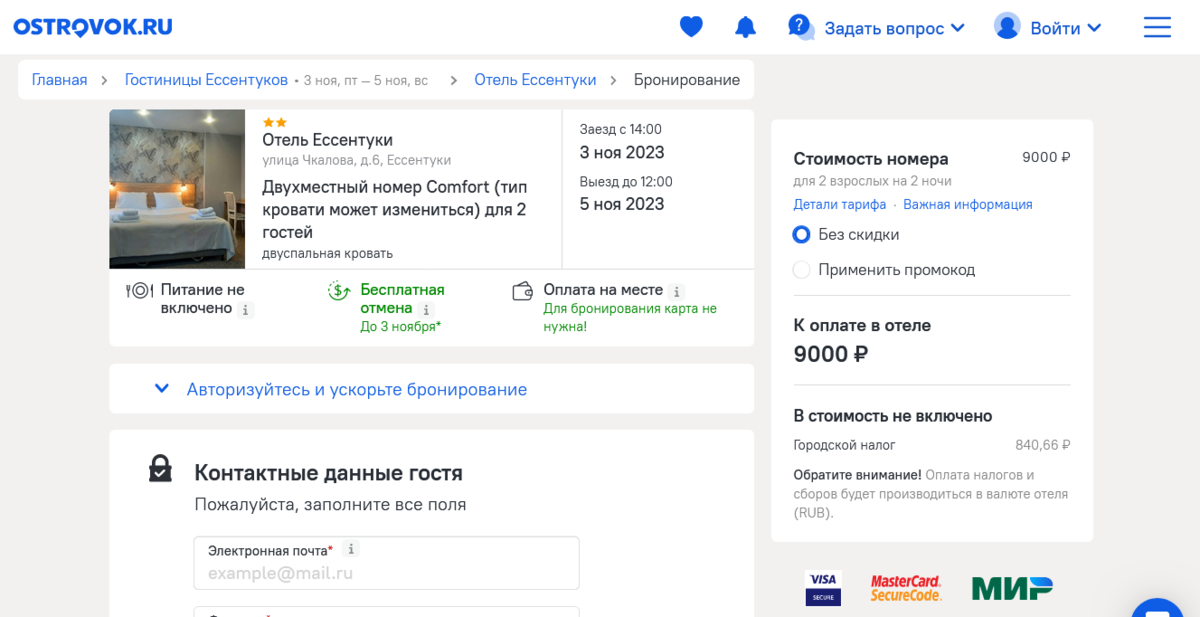Click the meal not included cutlery icon
Screen dimensions: 1200x617
coord(139,291)
